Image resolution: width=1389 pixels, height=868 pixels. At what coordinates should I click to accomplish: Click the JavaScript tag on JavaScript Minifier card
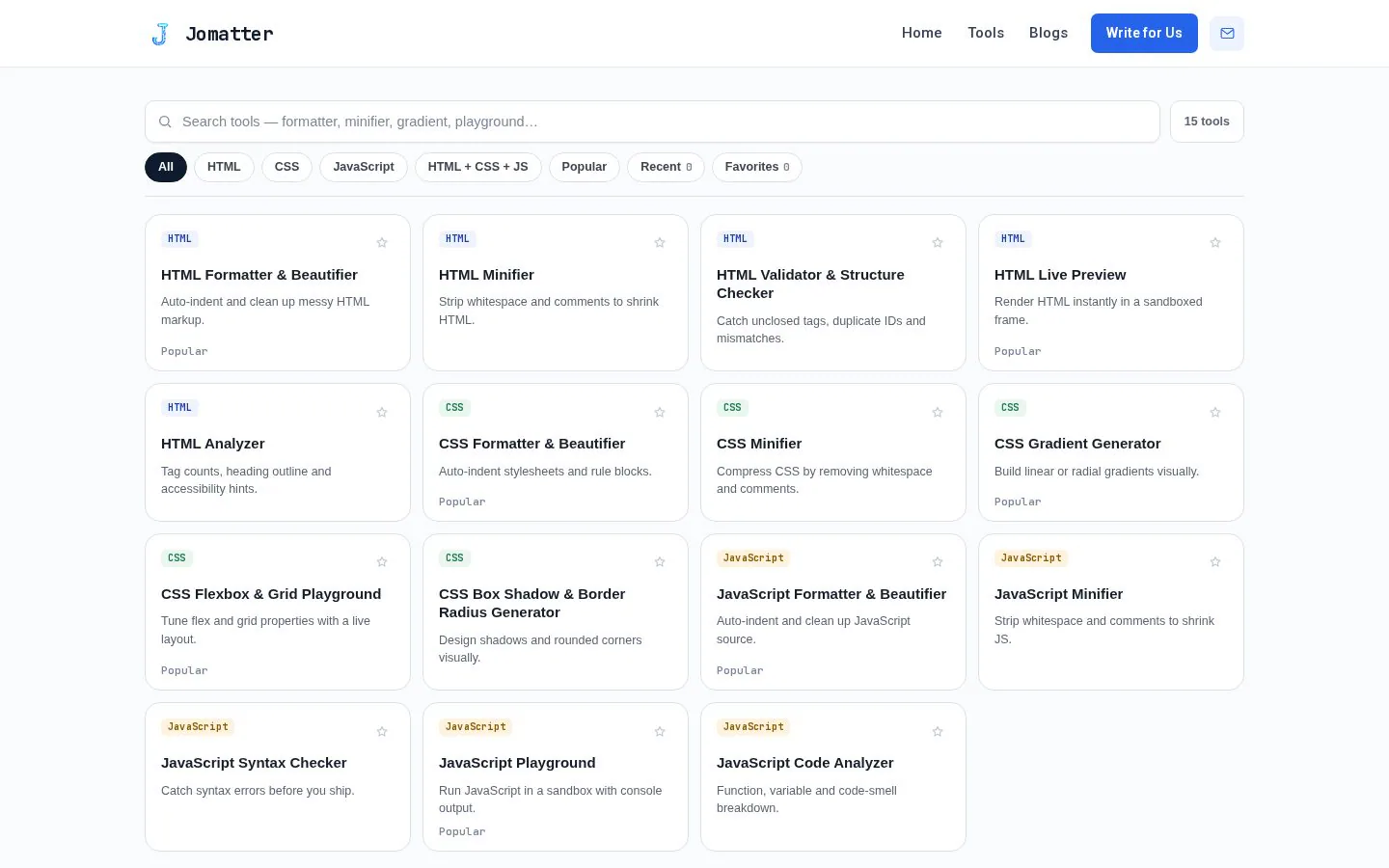(x=1031, y=557)
